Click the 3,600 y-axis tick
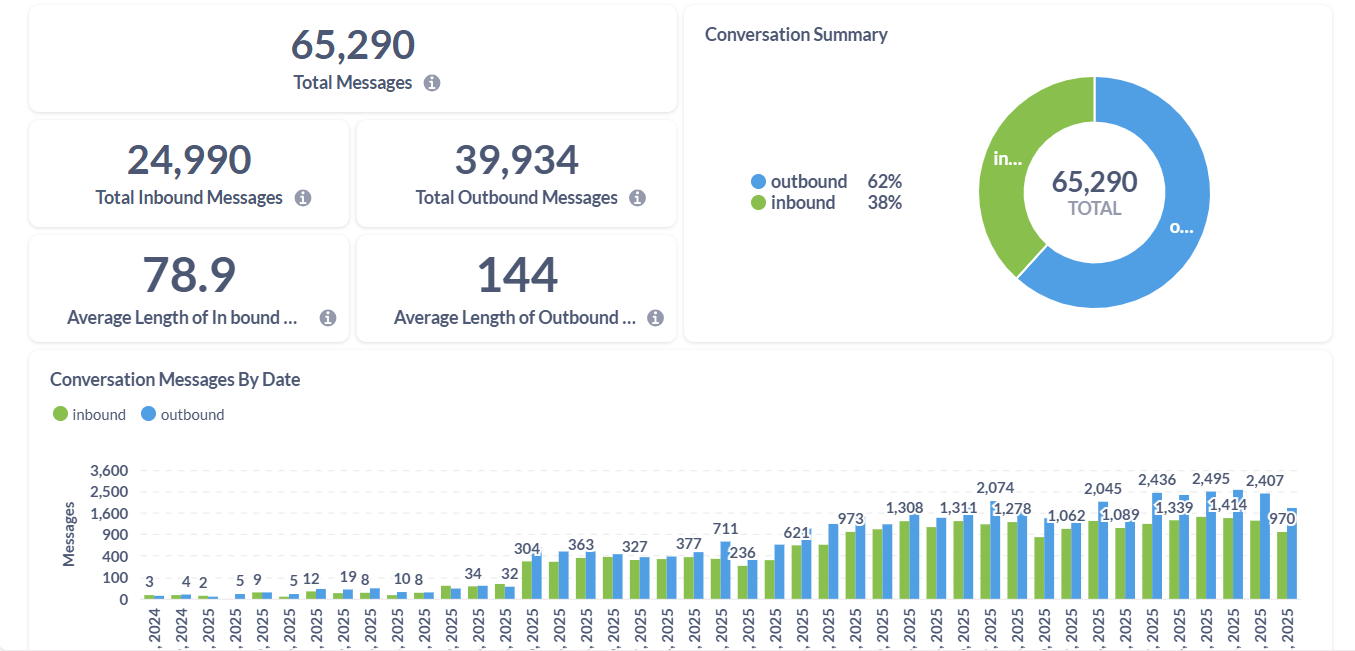This screenshot has height=651, width=1355. click(x=109, y=470)
